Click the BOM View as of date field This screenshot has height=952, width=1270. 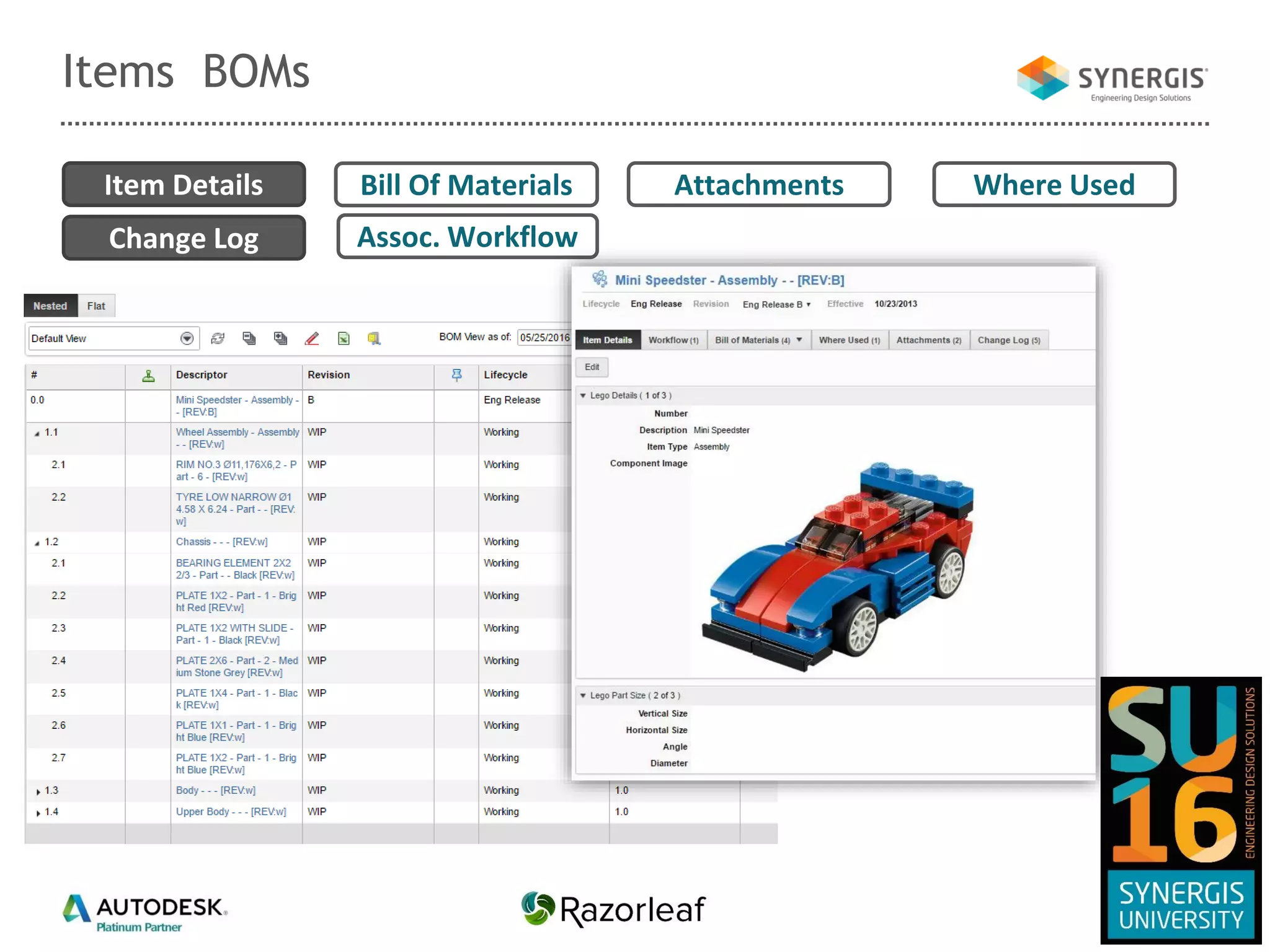click(544, 338)
